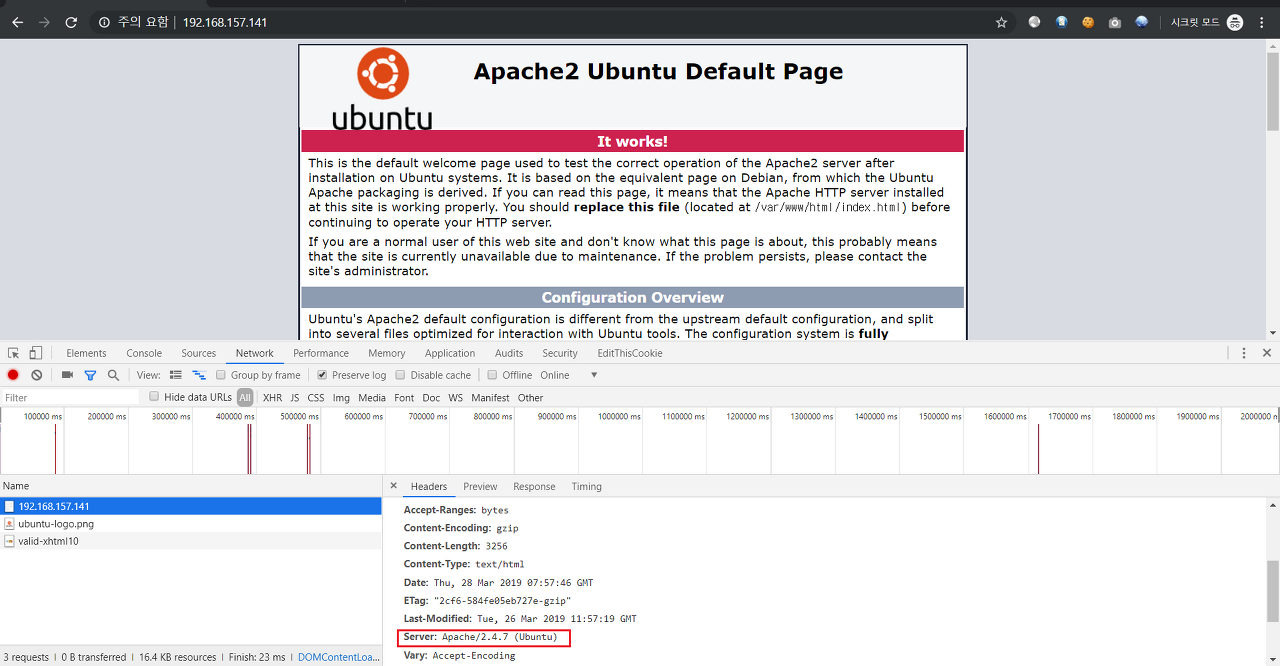Click the address bar URL
Image resolution: width=1280 pixels, height=666 pixels.
click(224, 22)
